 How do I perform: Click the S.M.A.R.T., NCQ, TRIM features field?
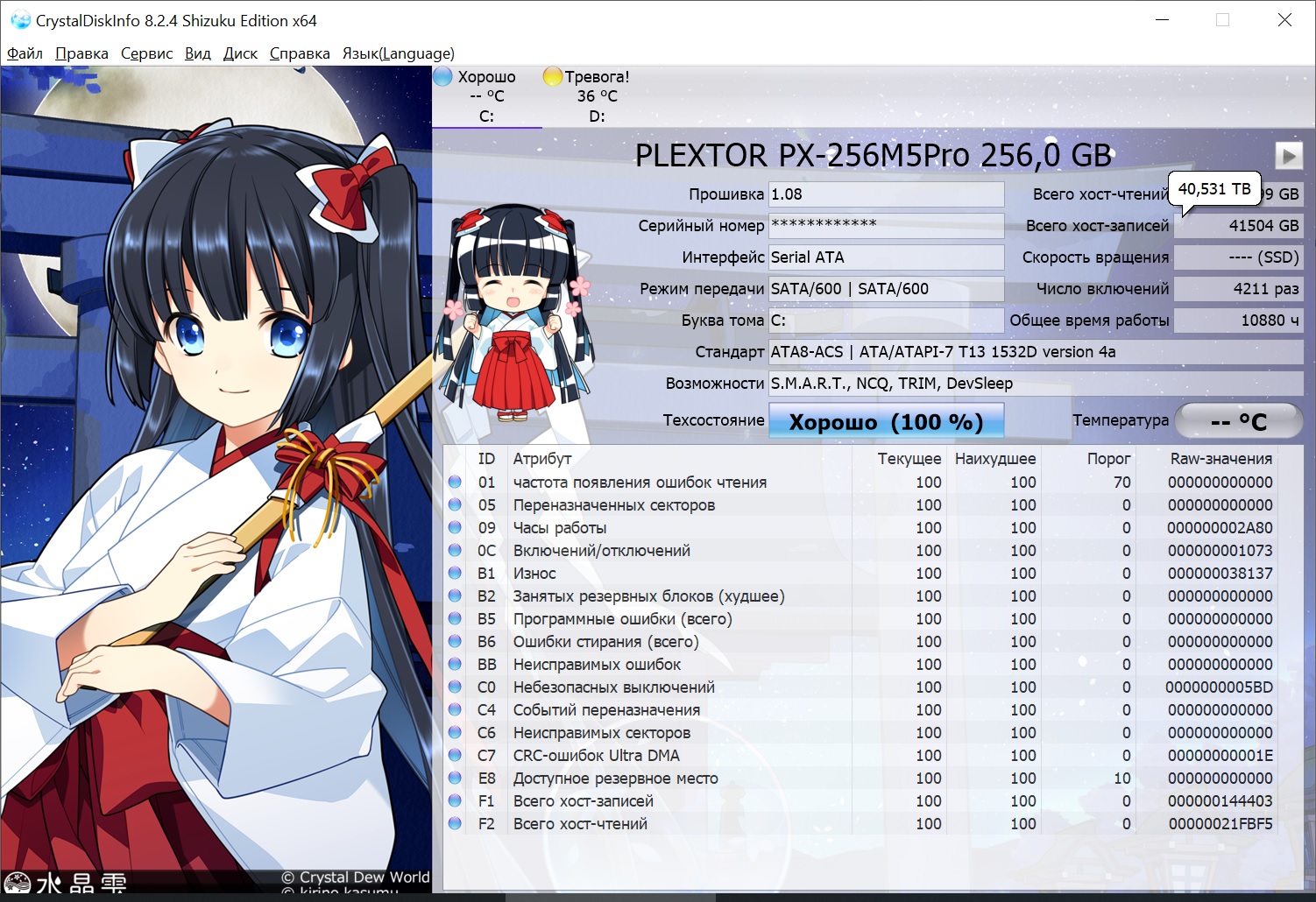click(1036, 384)
